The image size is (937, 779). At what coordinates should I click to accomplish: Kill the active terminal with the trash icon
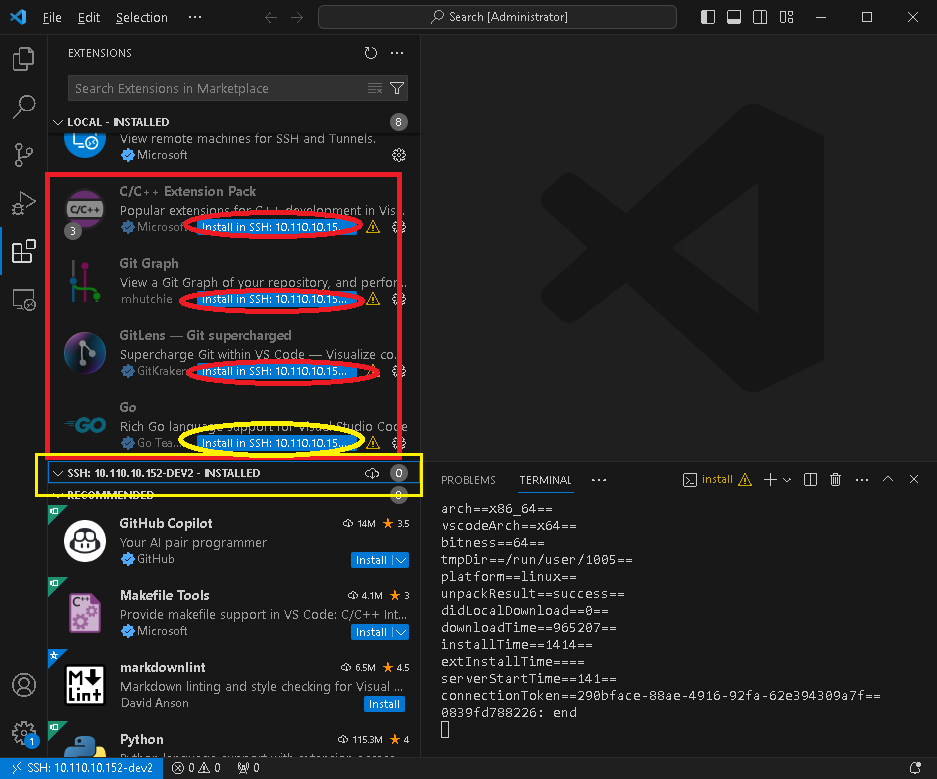pyautogui.click(x=835, y=479)
